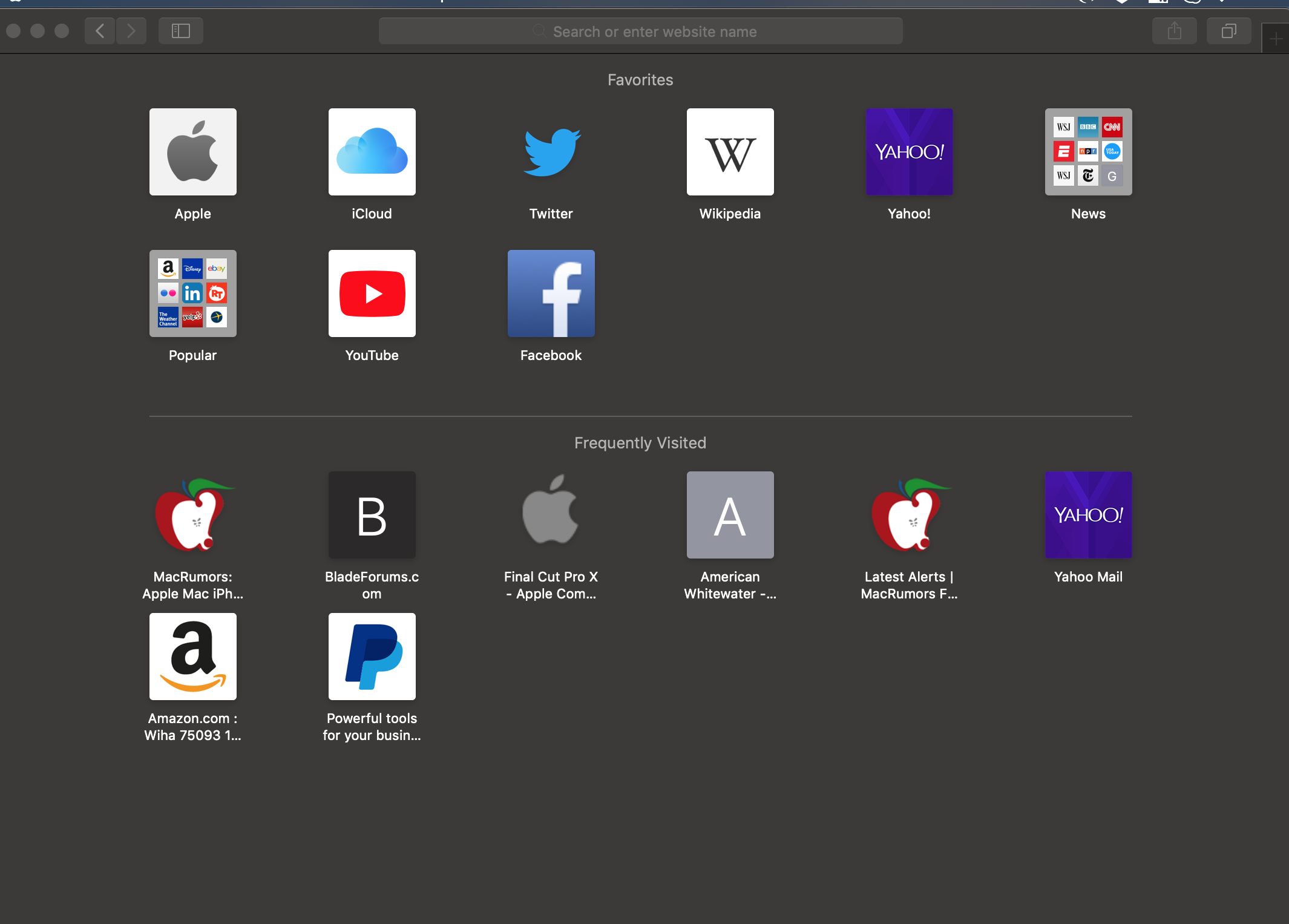This screenshot has width=1289, height=924.
Task: Open the Twitter bird favorite
Action: 551,152
